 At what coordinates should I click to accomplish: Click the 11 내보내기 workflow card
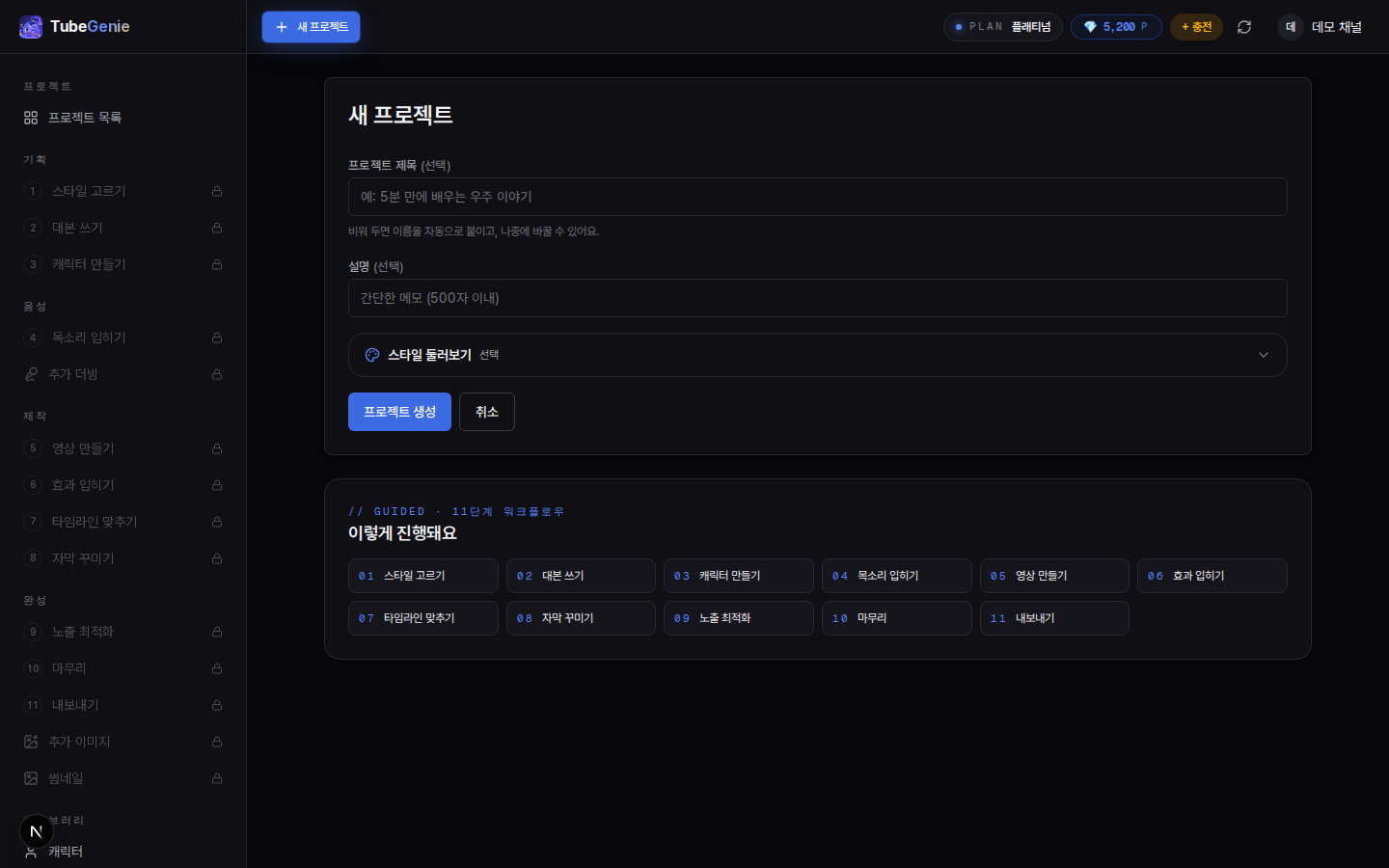click(1054, 618)
